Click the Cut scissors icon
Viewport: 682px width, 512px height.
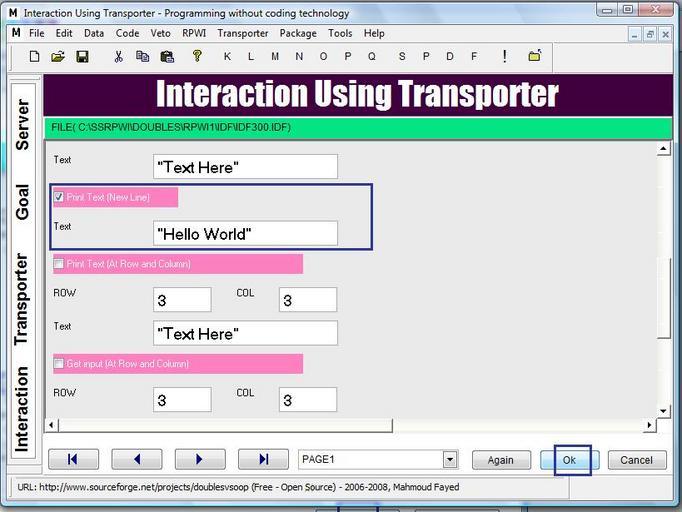[118, 57]
